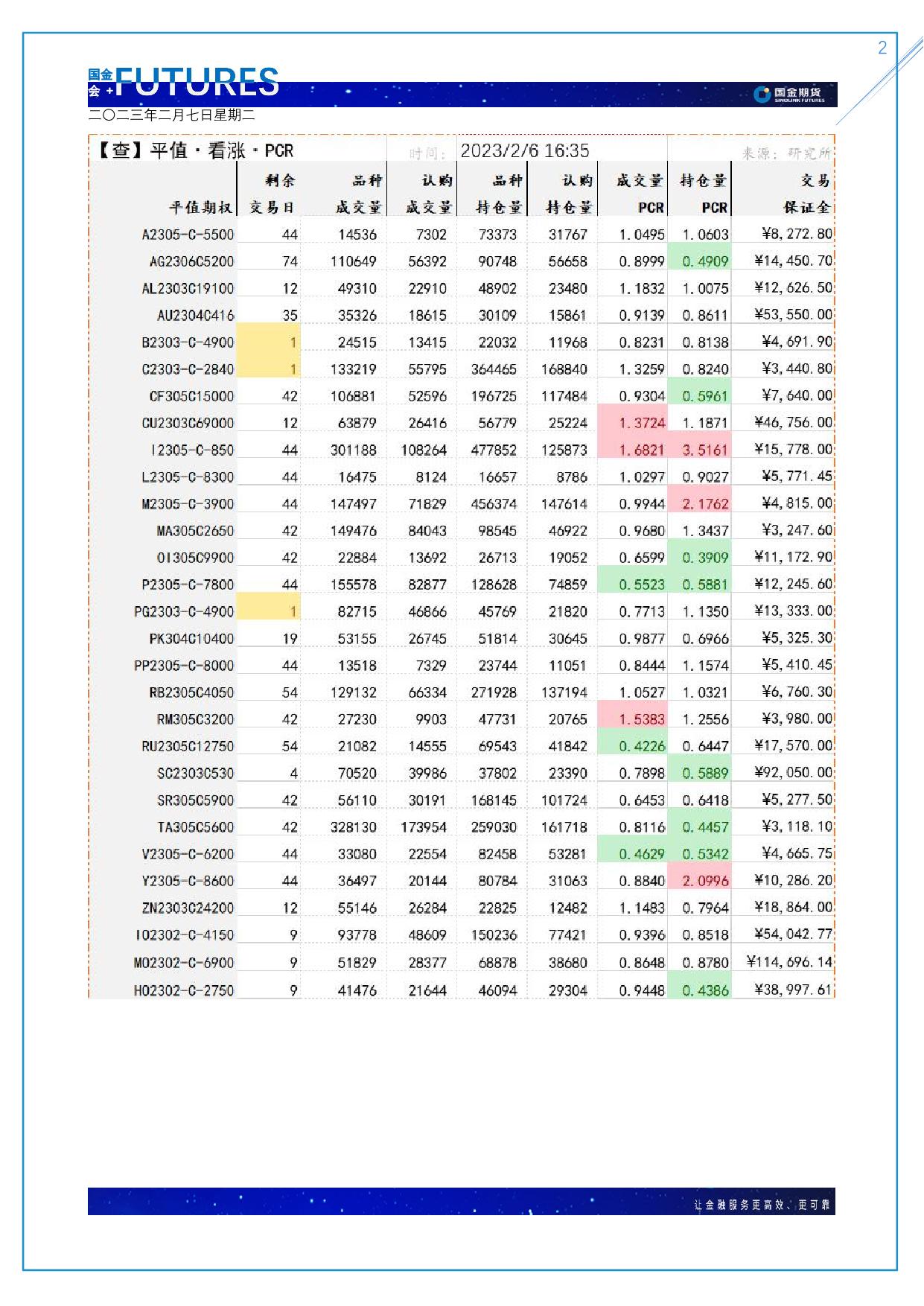This screenshot has height=1306, width=924.
Task: Click margin ¥53,550.00 for AU2304C416
Action: (x=794, y=314)
